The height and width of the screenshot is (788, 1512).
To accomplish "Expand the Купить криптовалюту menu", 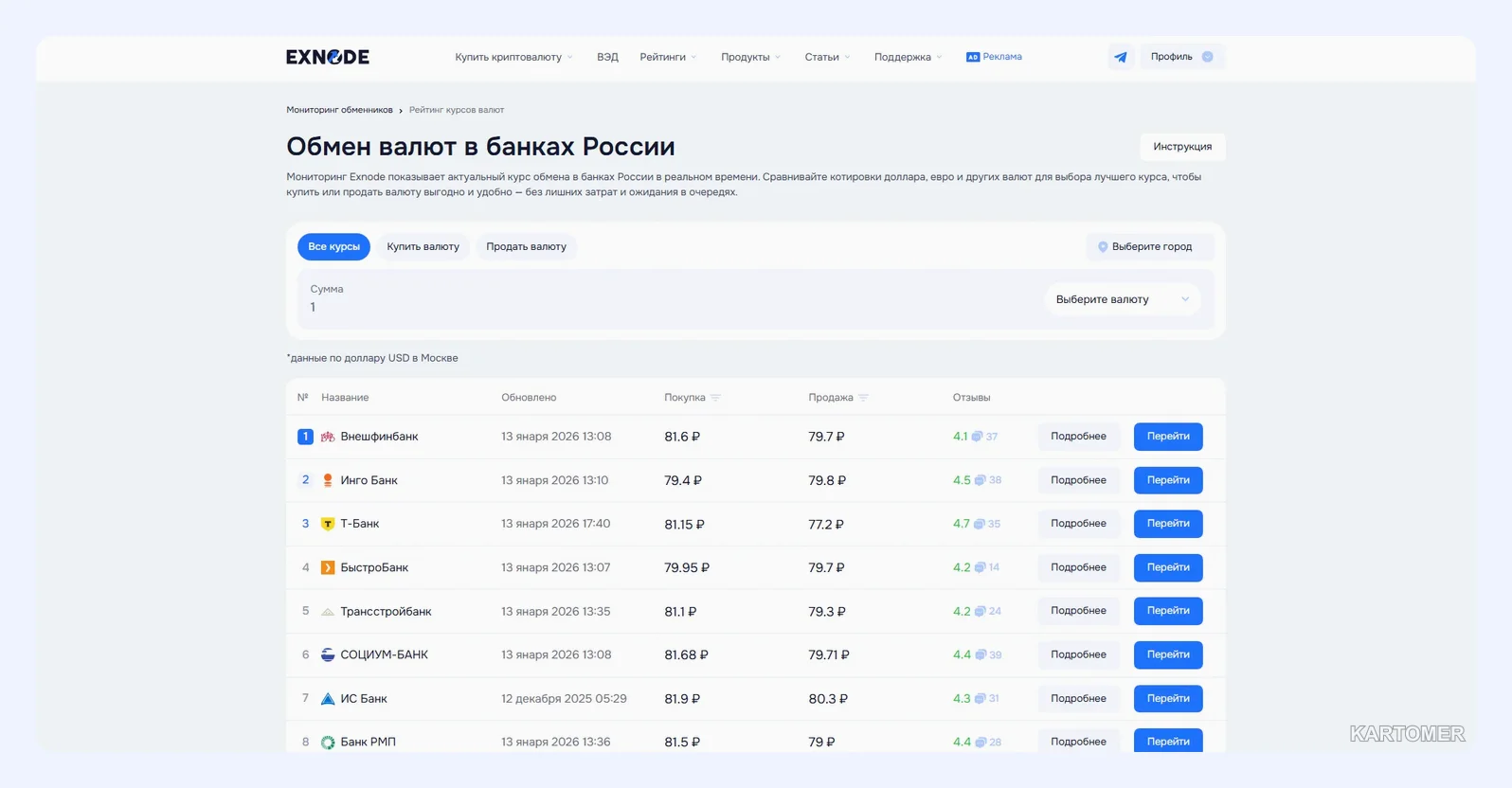I will click(x=513, y=57).
